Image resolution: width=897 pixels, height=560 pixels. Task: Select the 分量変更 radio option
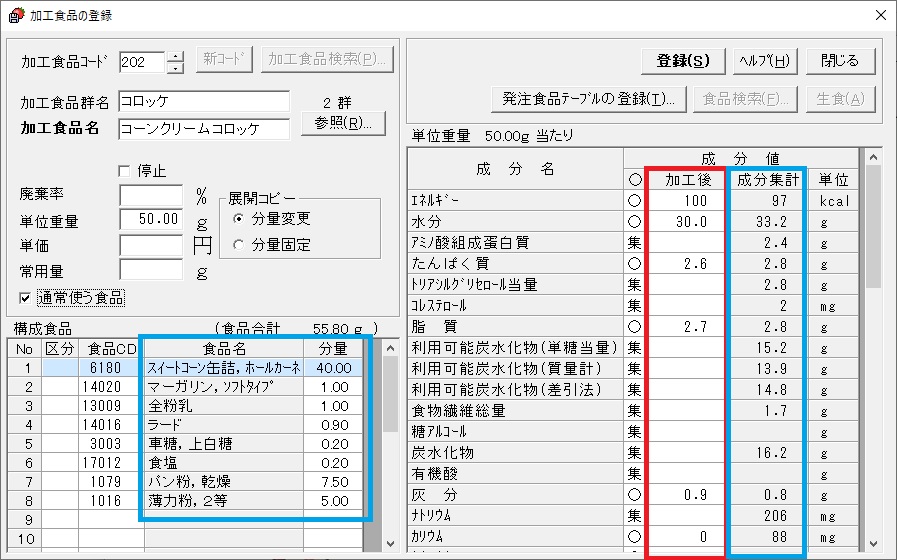[x=238, y=219]
